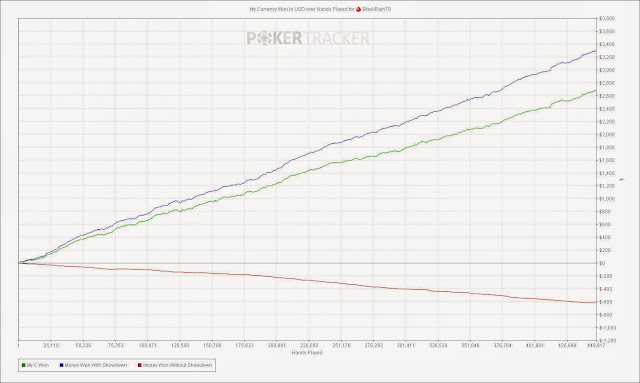Viewport: 640px width, 383px height.
Task: Click the 251,176 tick on the x-axis
Action: coord(341,345)
